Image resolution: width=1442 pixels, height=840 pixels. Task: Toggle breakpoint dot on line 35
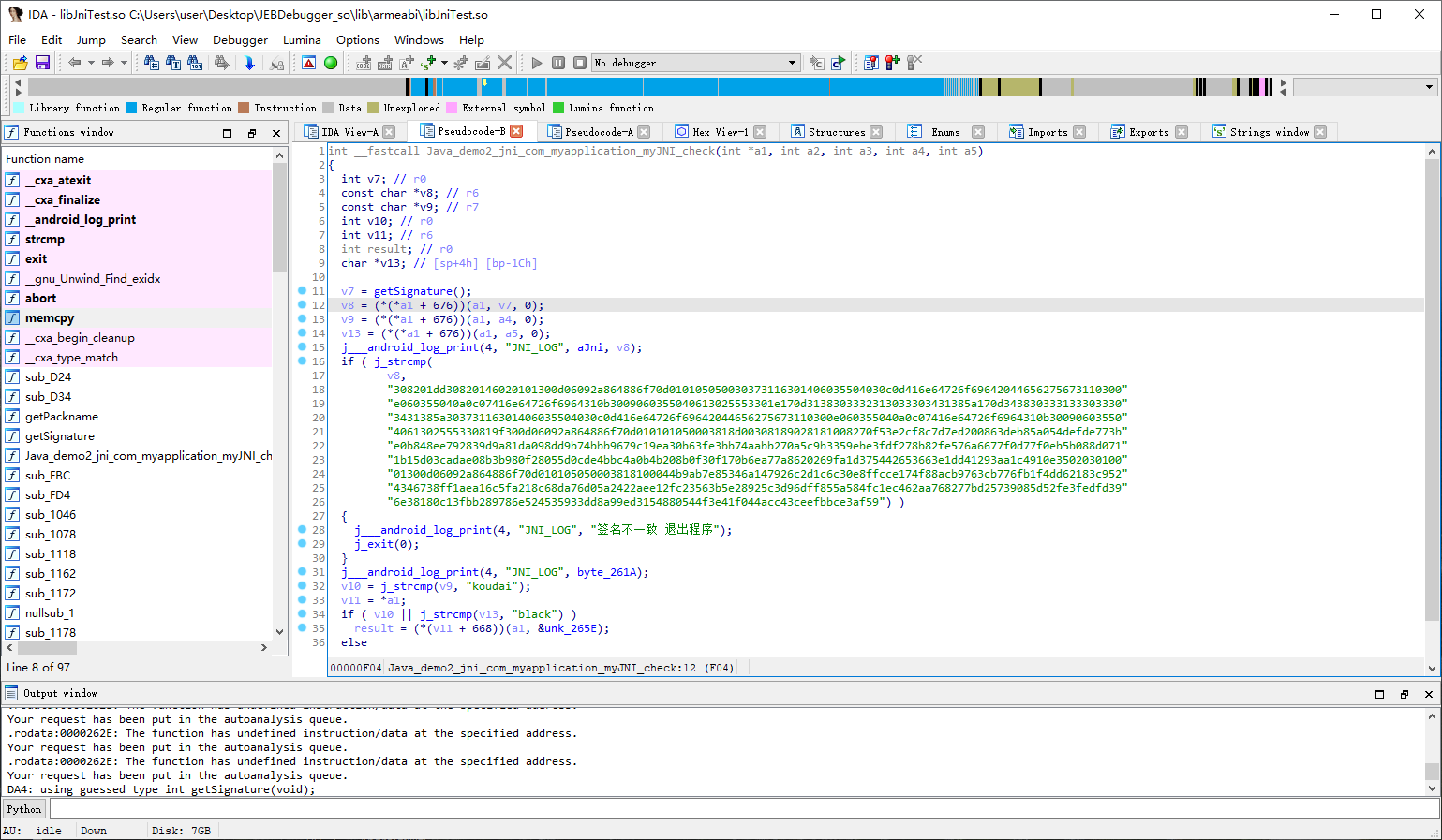tap(302, 628)
